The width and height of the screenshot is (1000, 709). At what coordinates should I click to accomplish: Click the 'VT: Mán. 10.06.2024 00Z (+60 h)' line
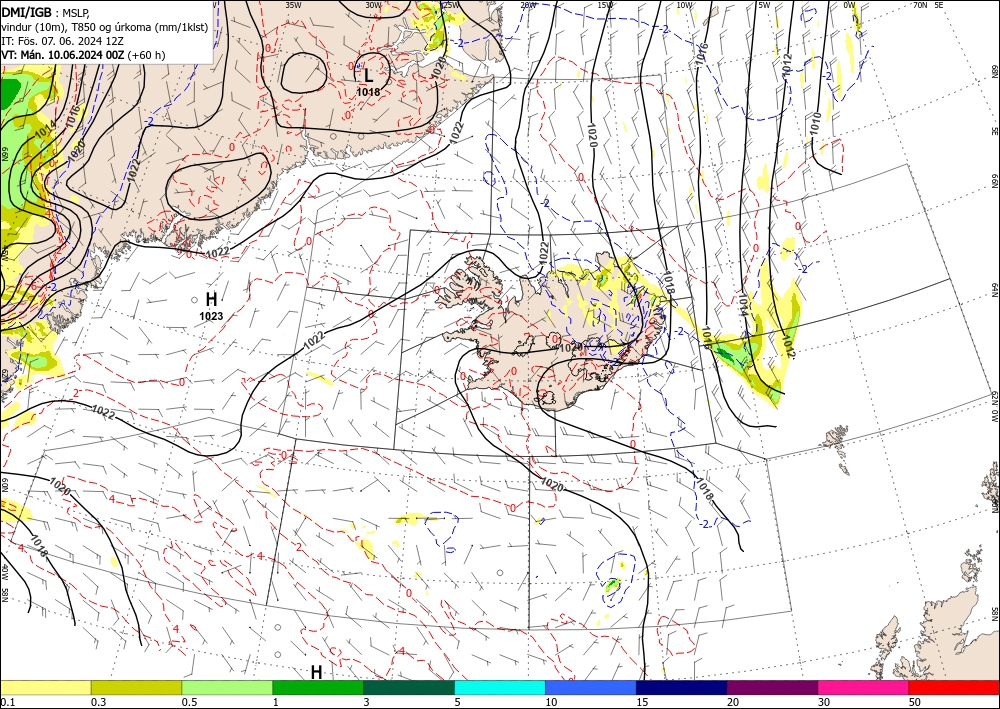point(83,55)
